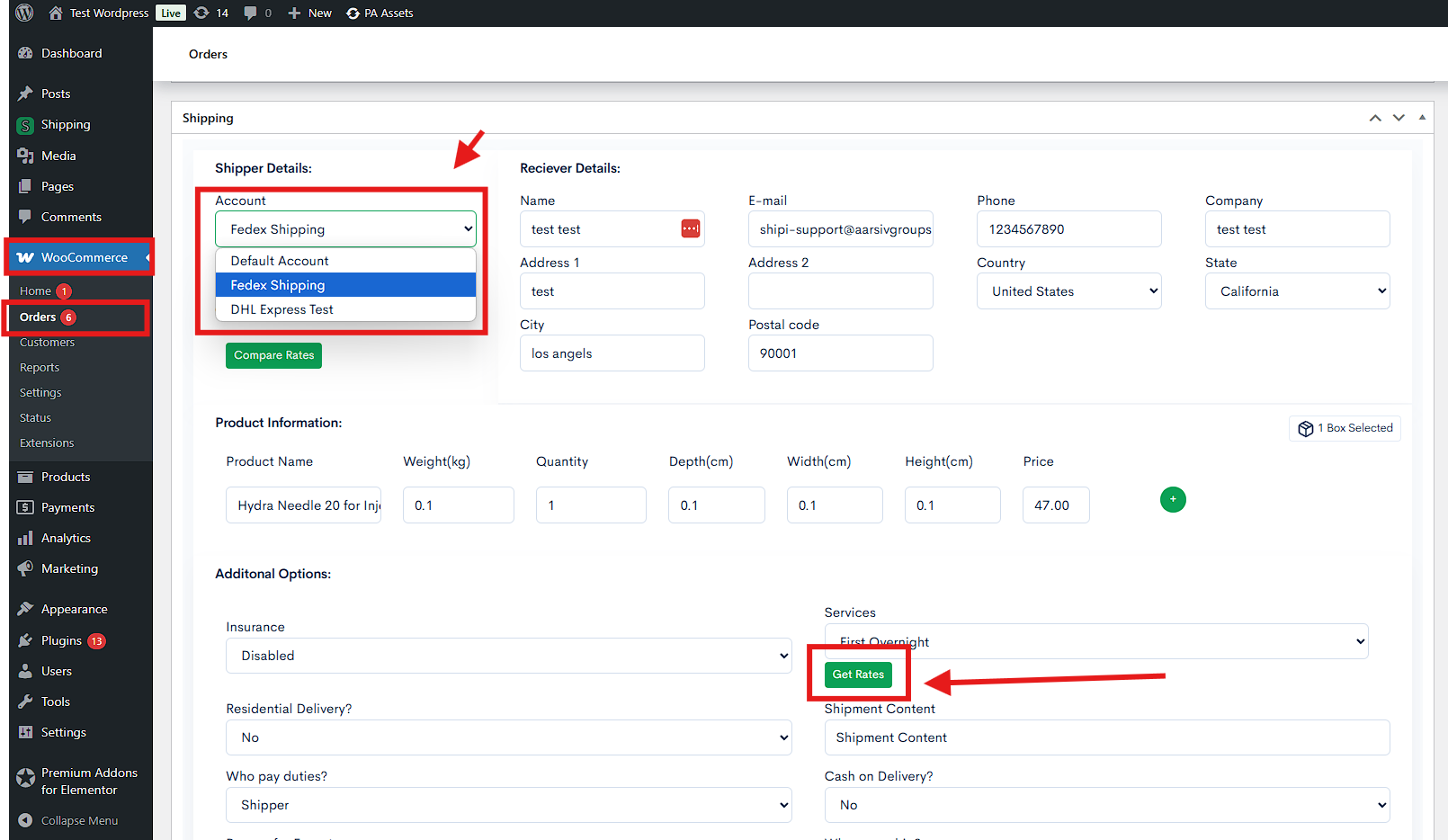Collapse the admin sidebar menu
This screenshot has height=840, width=1448.
point(79,820)
